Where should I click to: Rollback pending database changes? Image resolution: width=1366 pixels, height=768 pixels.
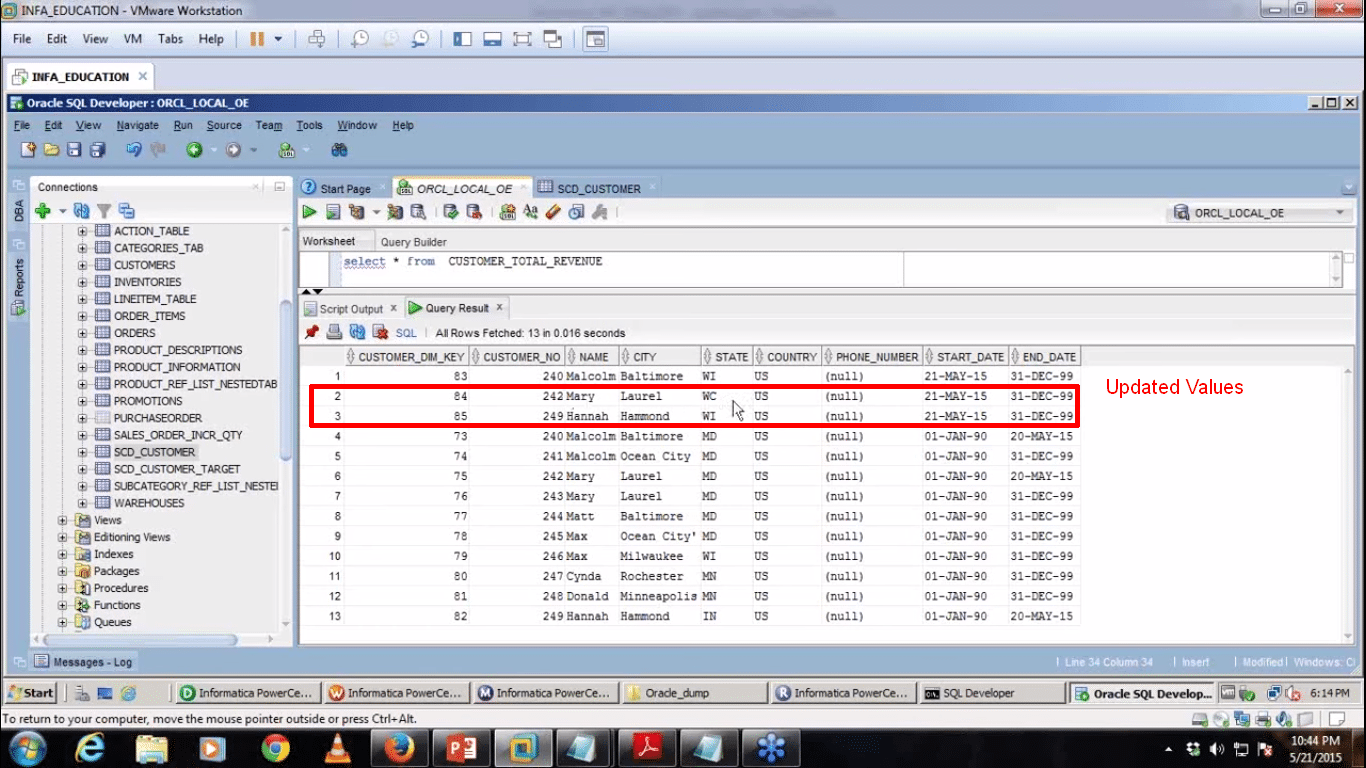tap(474, 211)
